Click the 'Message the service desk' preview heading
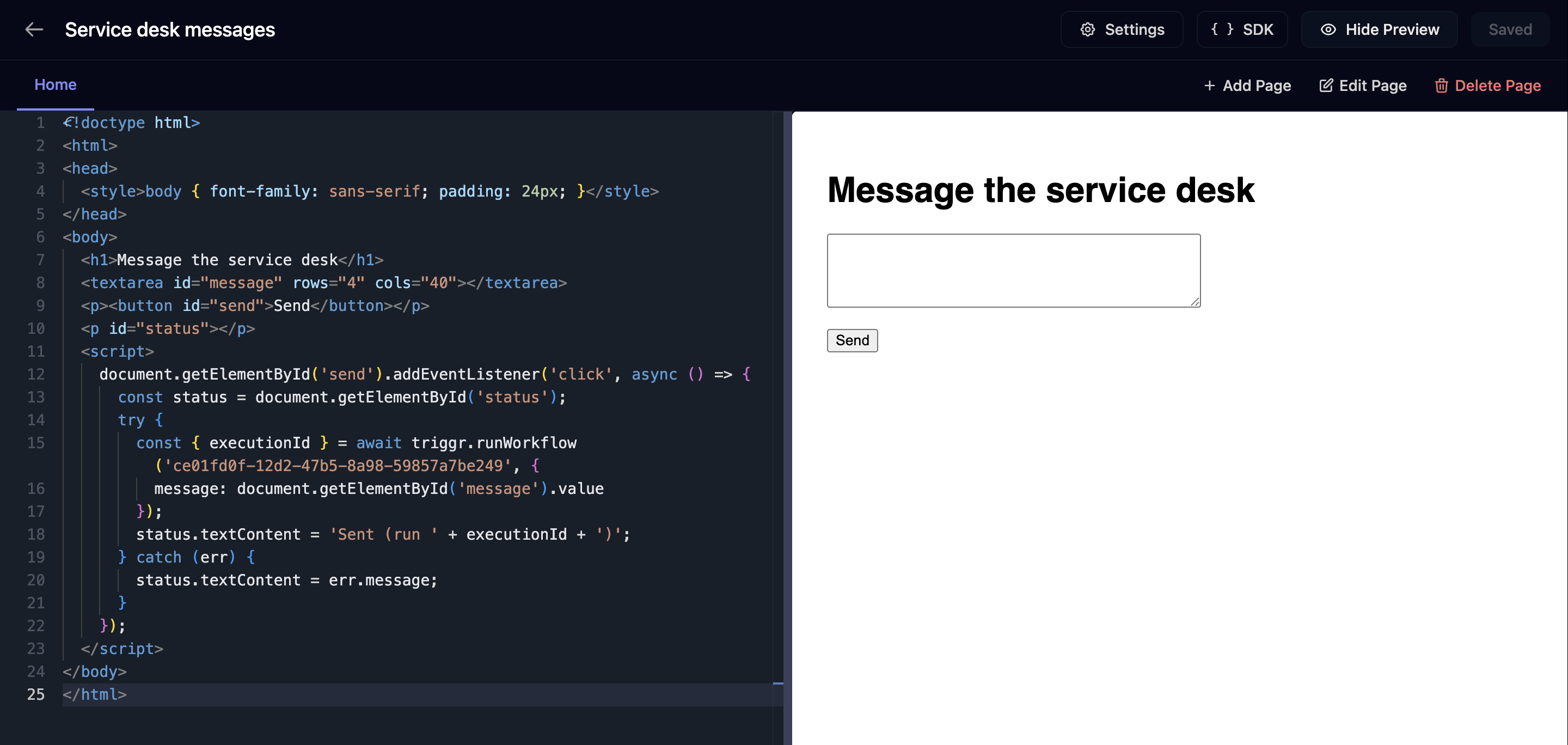Viewport: 1568px width, 745px height. [x=1040, y=190]
